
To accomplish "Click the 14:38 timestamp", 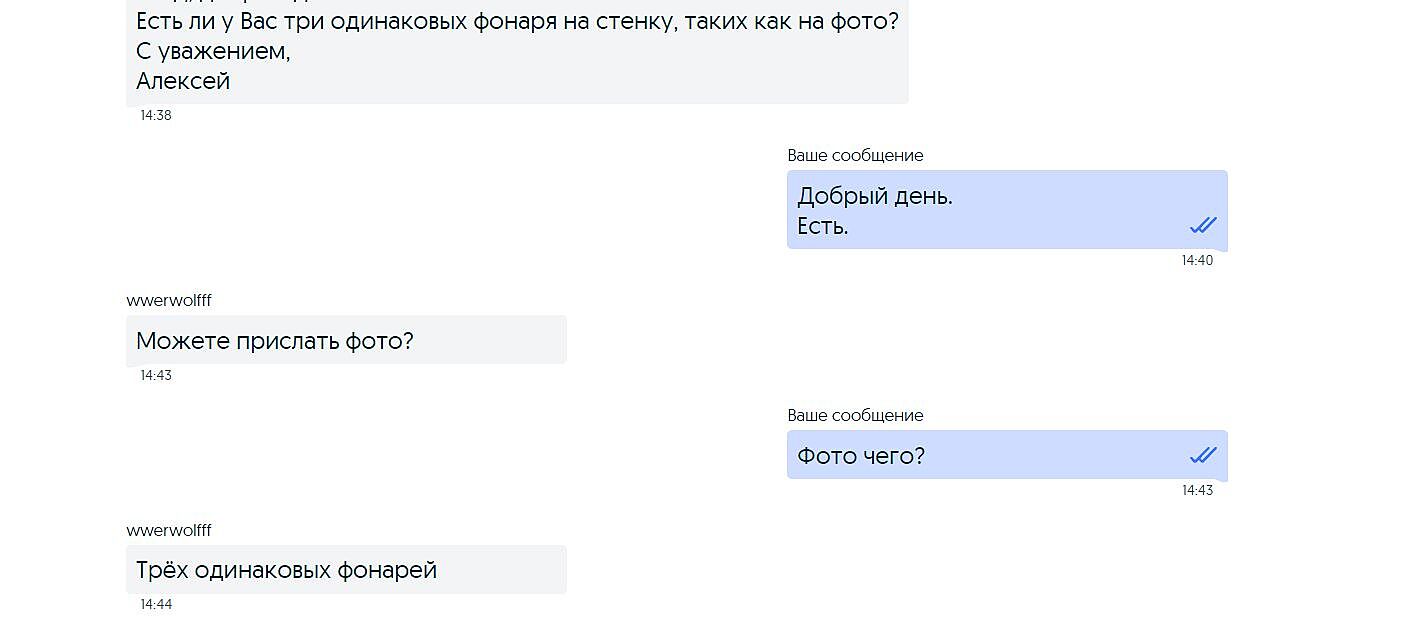I will click(x=156, y=115).
